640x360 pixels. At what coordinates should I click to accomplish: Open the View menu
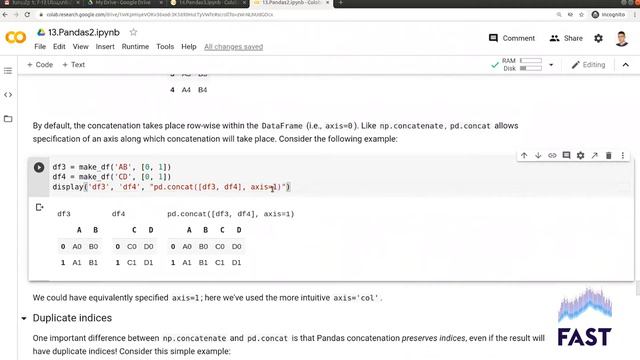[x=80, y=47]
